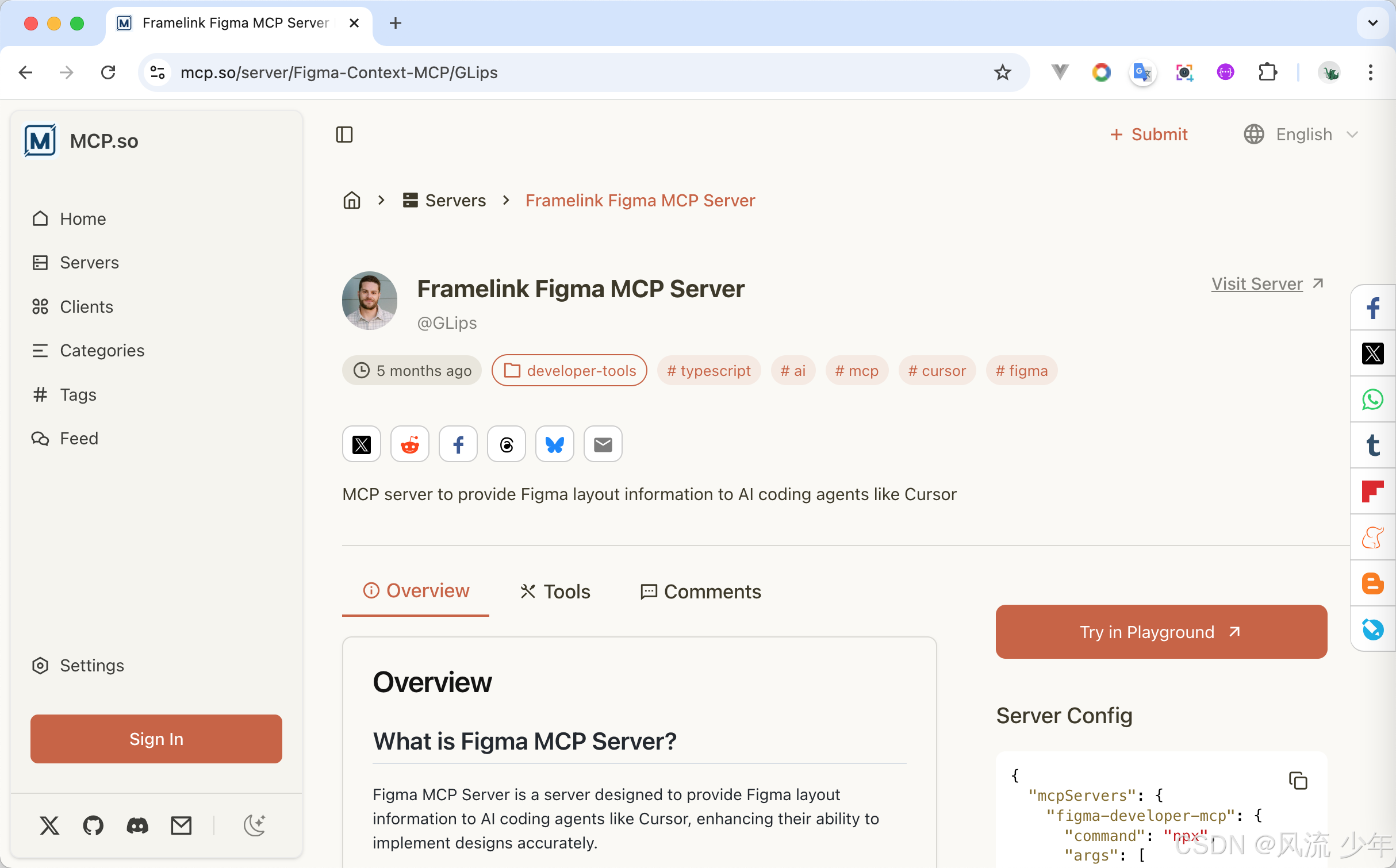Share on Blogger in floating bar

point(1373,583)
